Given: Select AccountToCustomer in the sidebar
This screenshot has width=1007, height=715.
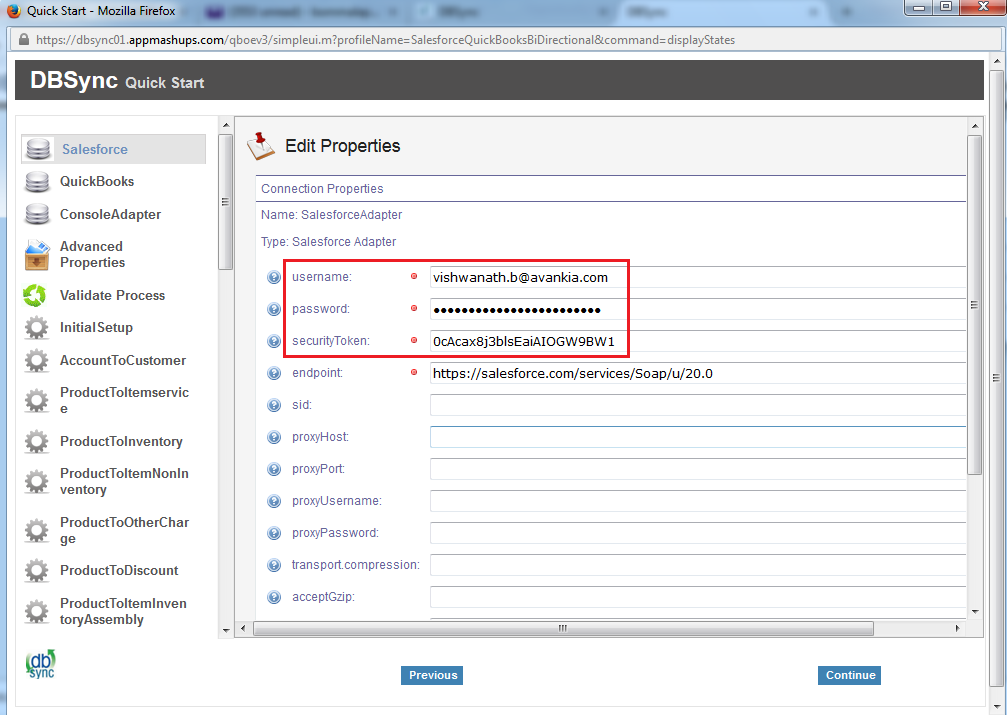Looking at the screenshot, I should pyautogui.click(x=123, y=361).
